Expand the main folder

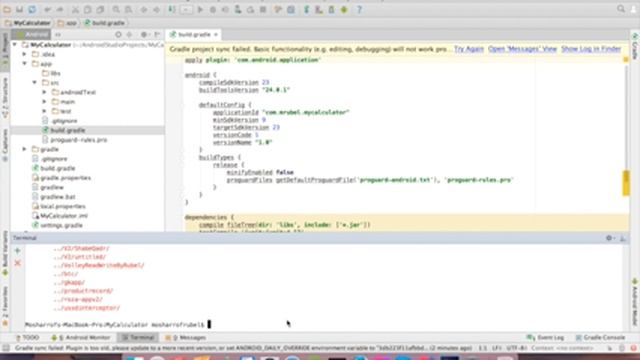coord(44,102)
